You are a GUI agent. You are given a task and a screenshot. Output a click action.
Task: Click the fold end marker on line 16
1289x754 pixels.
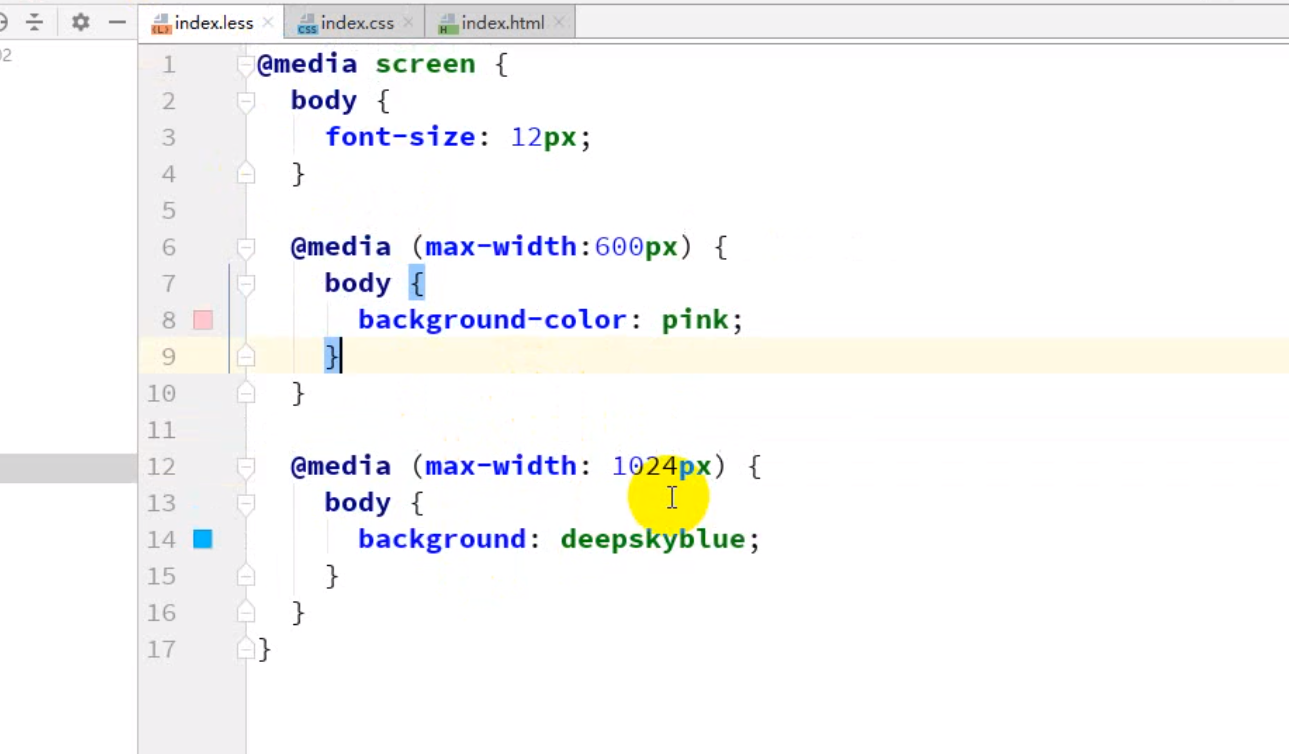[246, 612]
